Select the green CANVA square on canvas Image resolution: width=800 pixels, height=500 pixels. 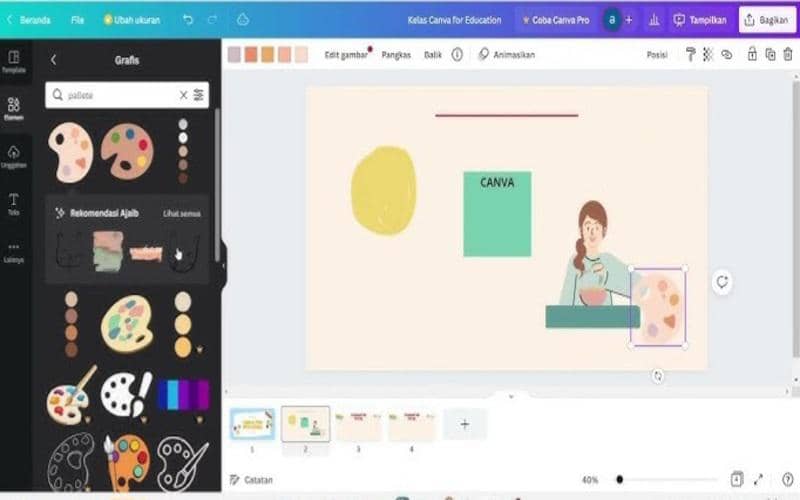[497, 214]
